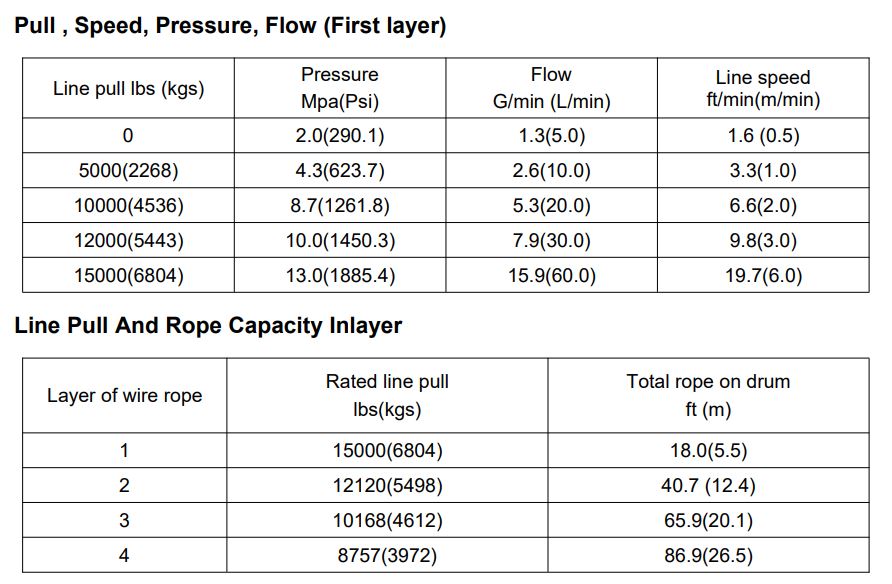The image size is (892, 584).
Task: Select the pressure cell reading 2.0(290.1)
Action: [x=340, y=137]
